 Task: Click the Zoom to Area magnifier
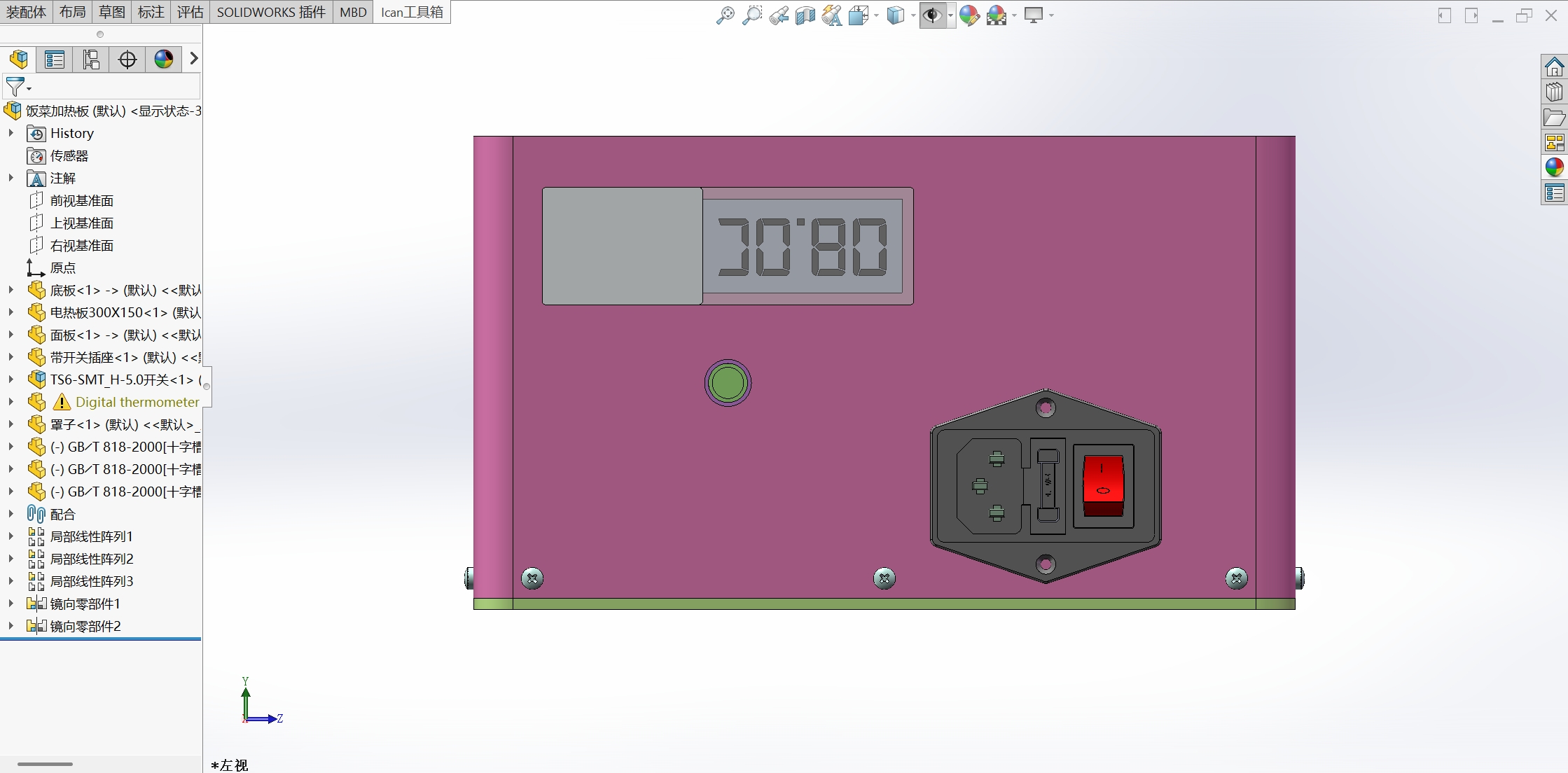click(751, 15)
